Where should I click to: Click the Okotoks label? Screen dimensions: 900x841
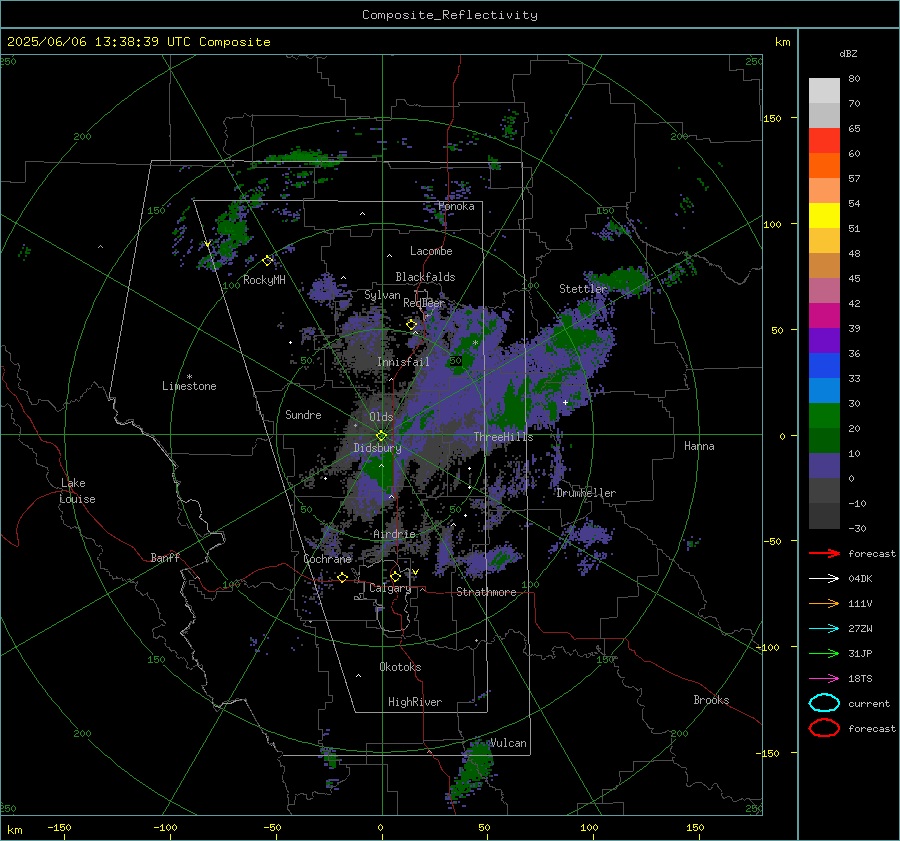tap(400, 667)
